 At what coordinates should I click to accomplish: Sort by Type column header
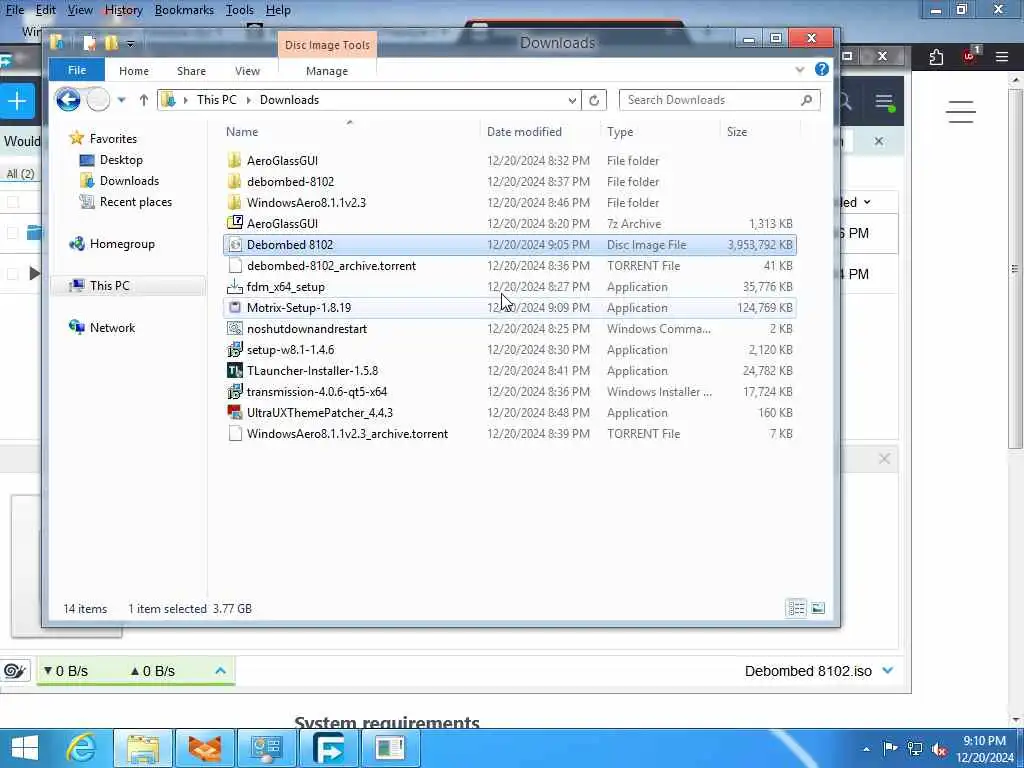(x=620, y=132)
